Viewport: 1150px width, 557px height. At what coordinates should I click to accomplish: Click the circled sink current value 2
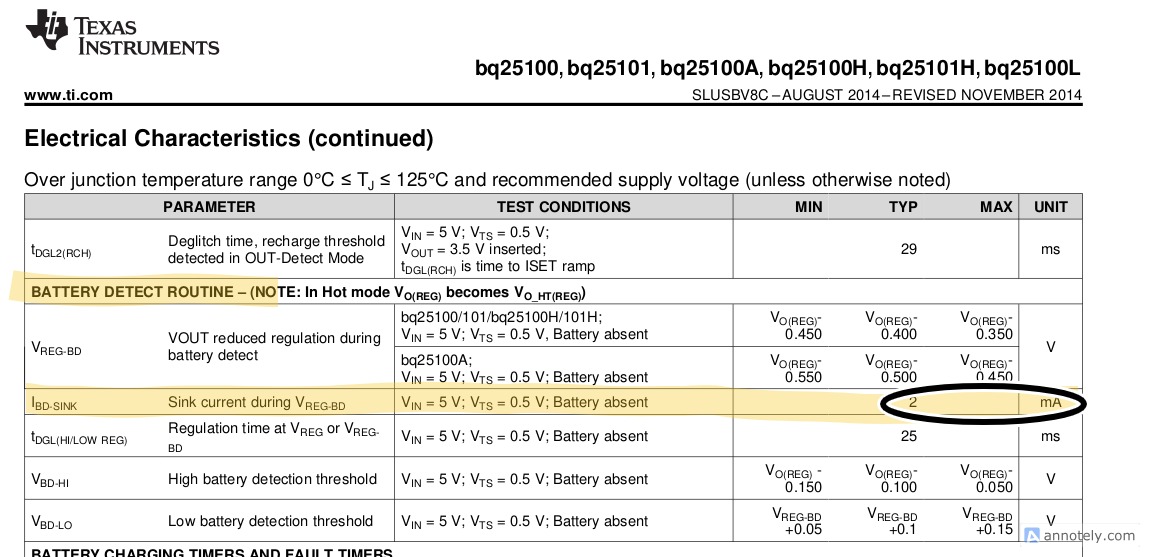click(912, 402)
